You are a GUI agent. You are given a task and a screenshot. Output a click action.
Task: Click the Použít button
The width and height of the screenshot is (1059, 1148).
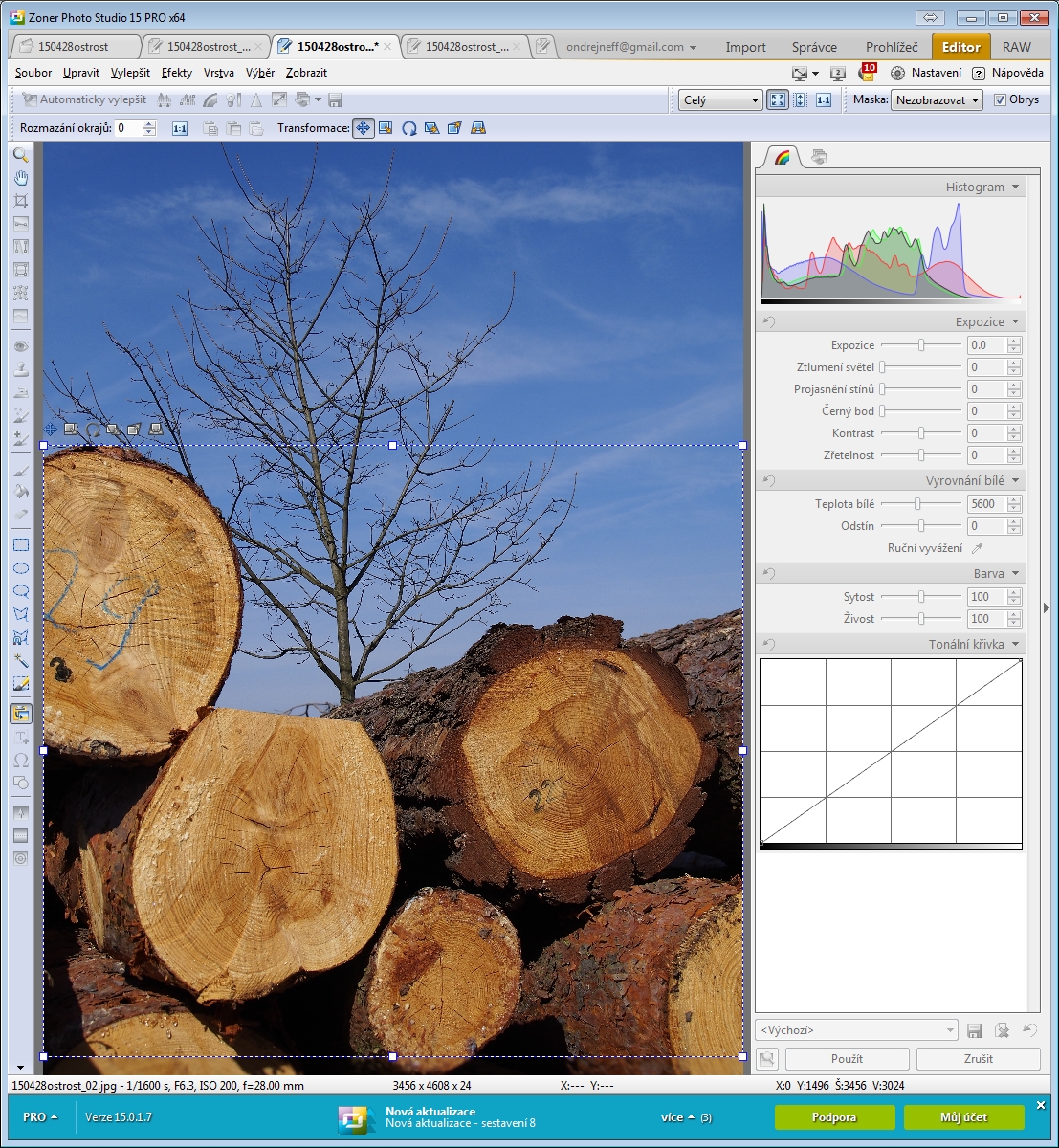(x=847, y=1059)
